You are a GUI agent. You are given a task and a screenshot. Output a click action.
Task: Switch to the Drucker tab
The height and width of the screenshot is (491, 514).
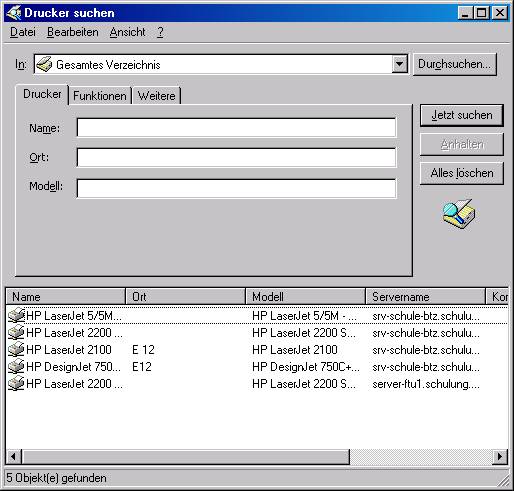tap(42, 94)
